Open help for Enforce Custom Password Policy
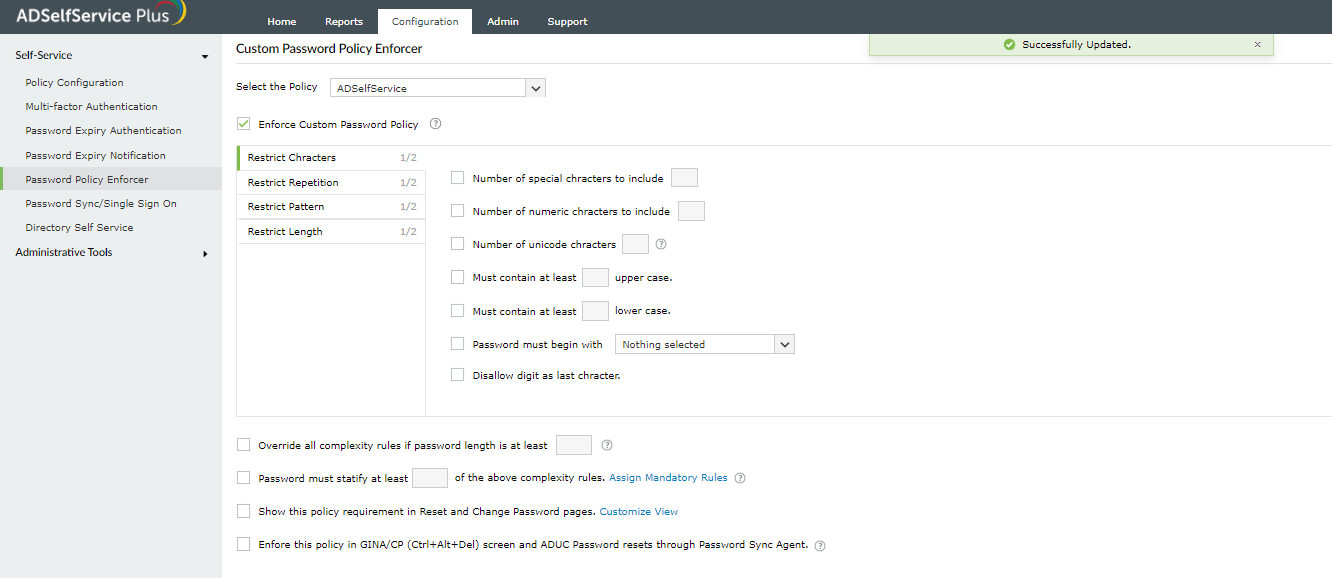This screenshot has width=1332, height=578. pos(435,123)
